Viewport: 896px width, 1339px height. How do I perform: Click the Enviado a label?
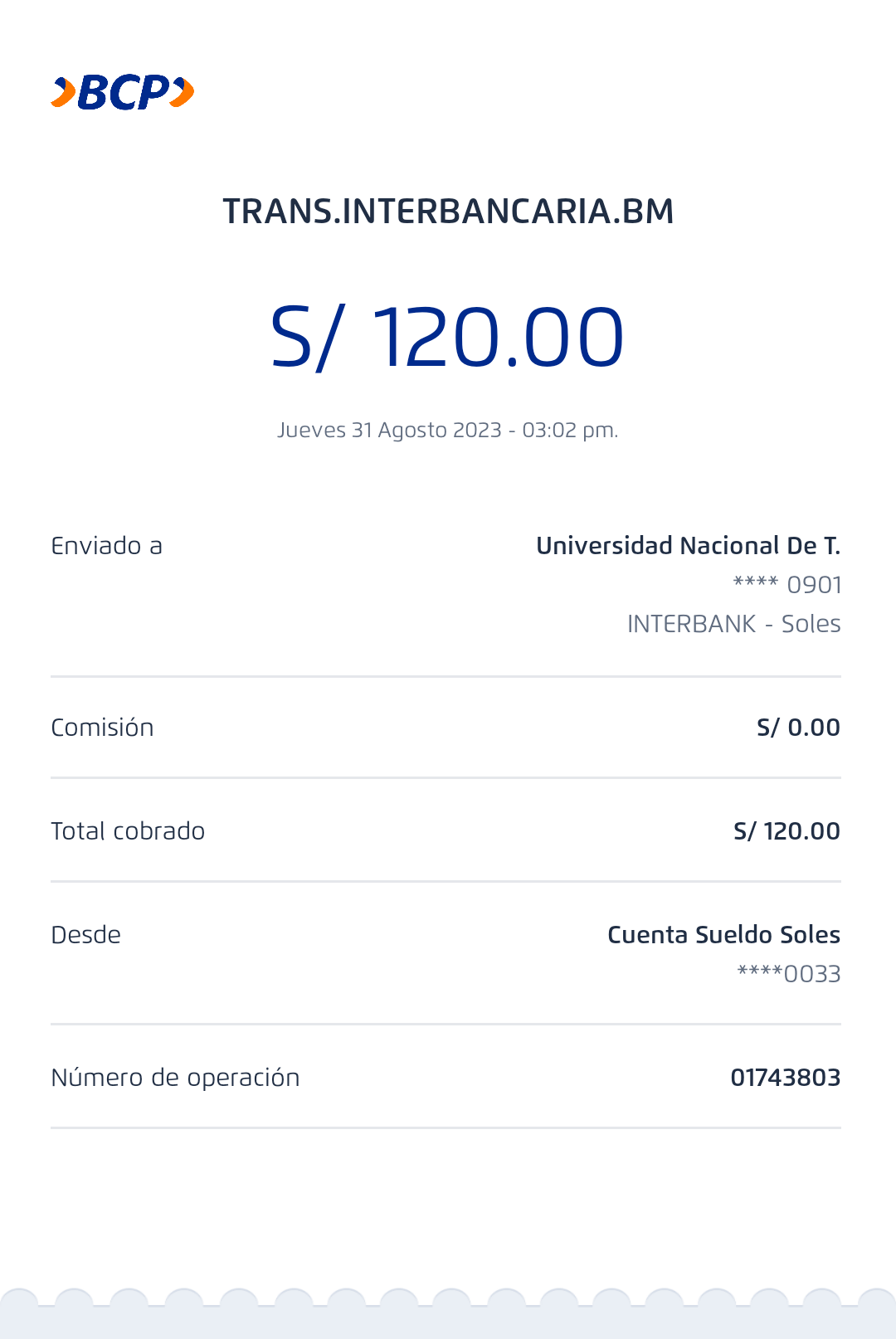tap(107, 546)
